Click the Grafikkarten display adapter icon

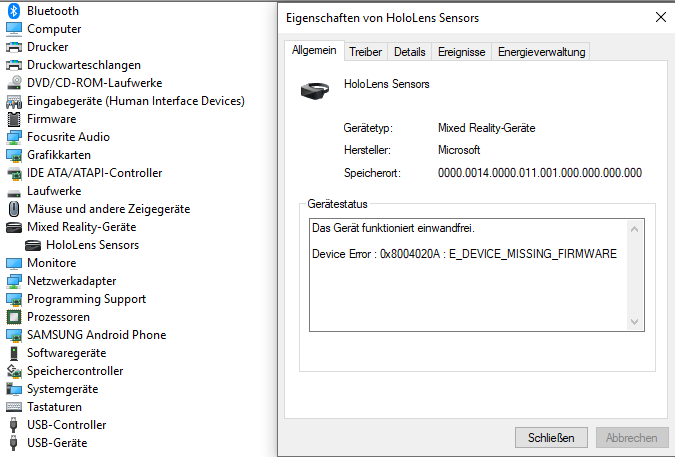tap(14, 155)
